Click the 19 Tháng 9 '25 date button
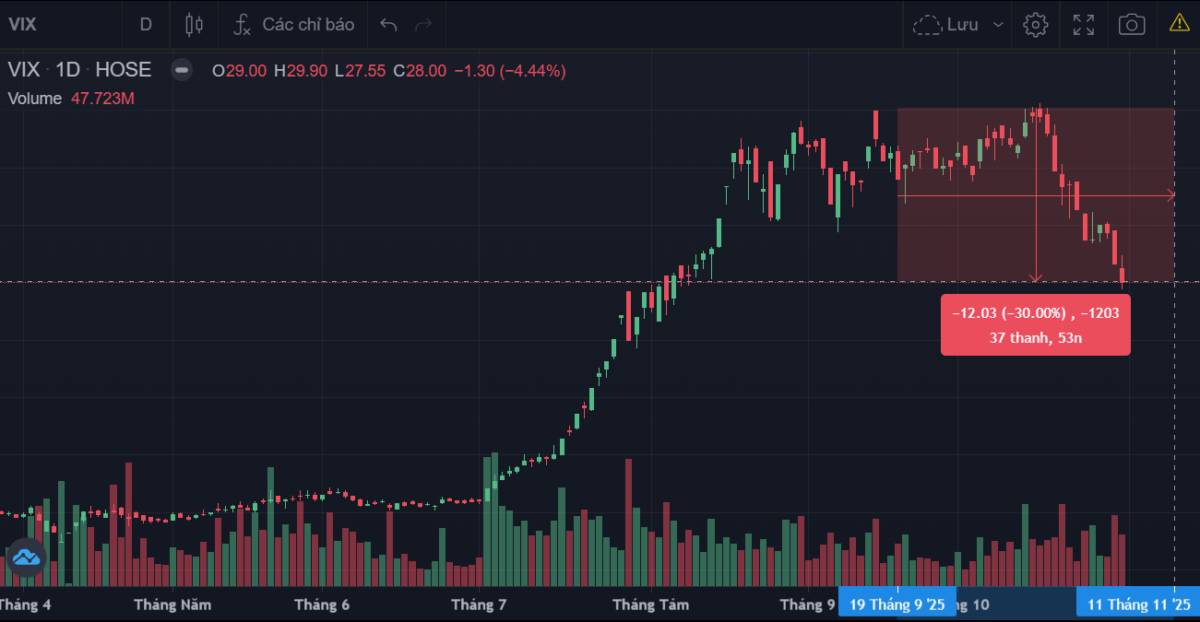The width and height of the screenshot is (1200, 622). click(899, 604)
